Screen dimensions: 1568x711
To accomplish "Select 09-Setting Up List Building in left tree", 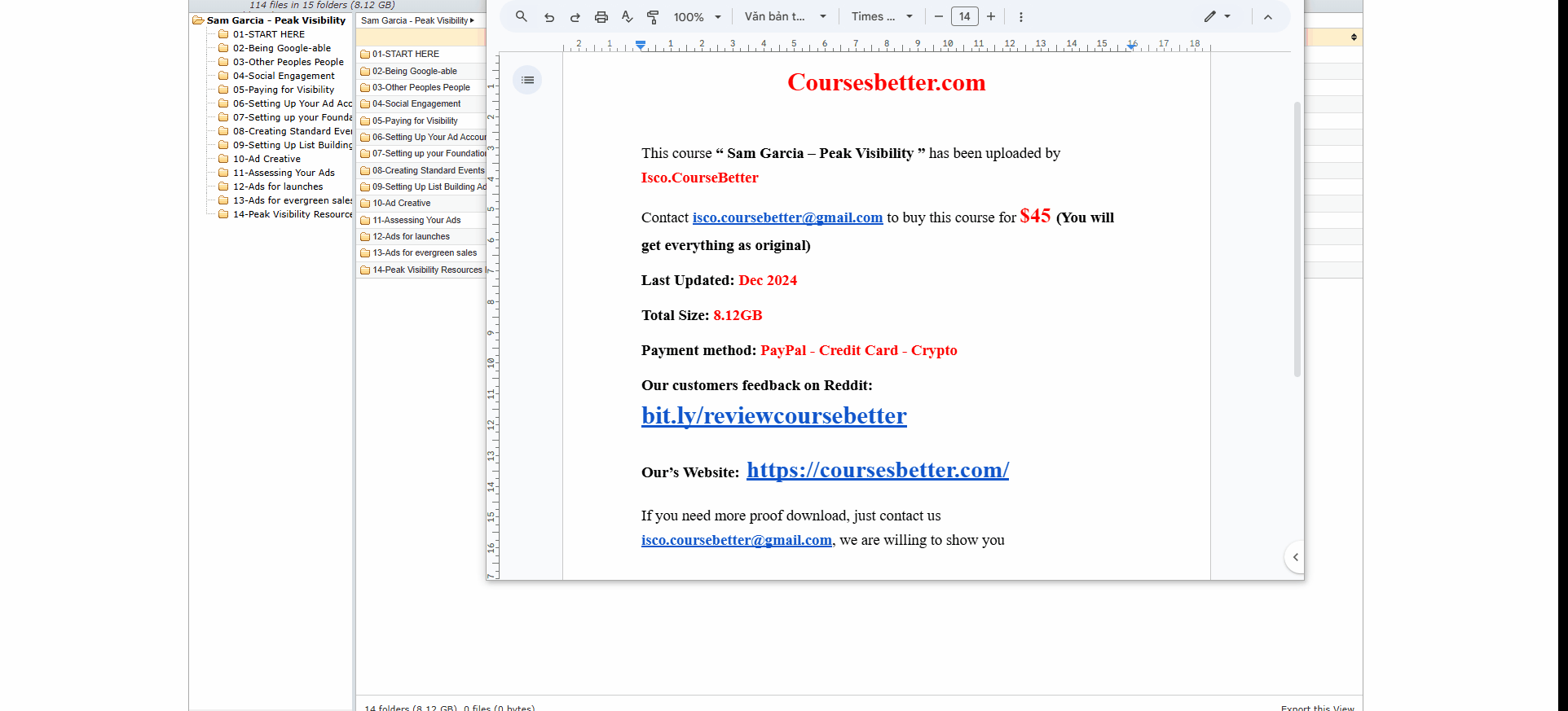I will pos(293,145).
